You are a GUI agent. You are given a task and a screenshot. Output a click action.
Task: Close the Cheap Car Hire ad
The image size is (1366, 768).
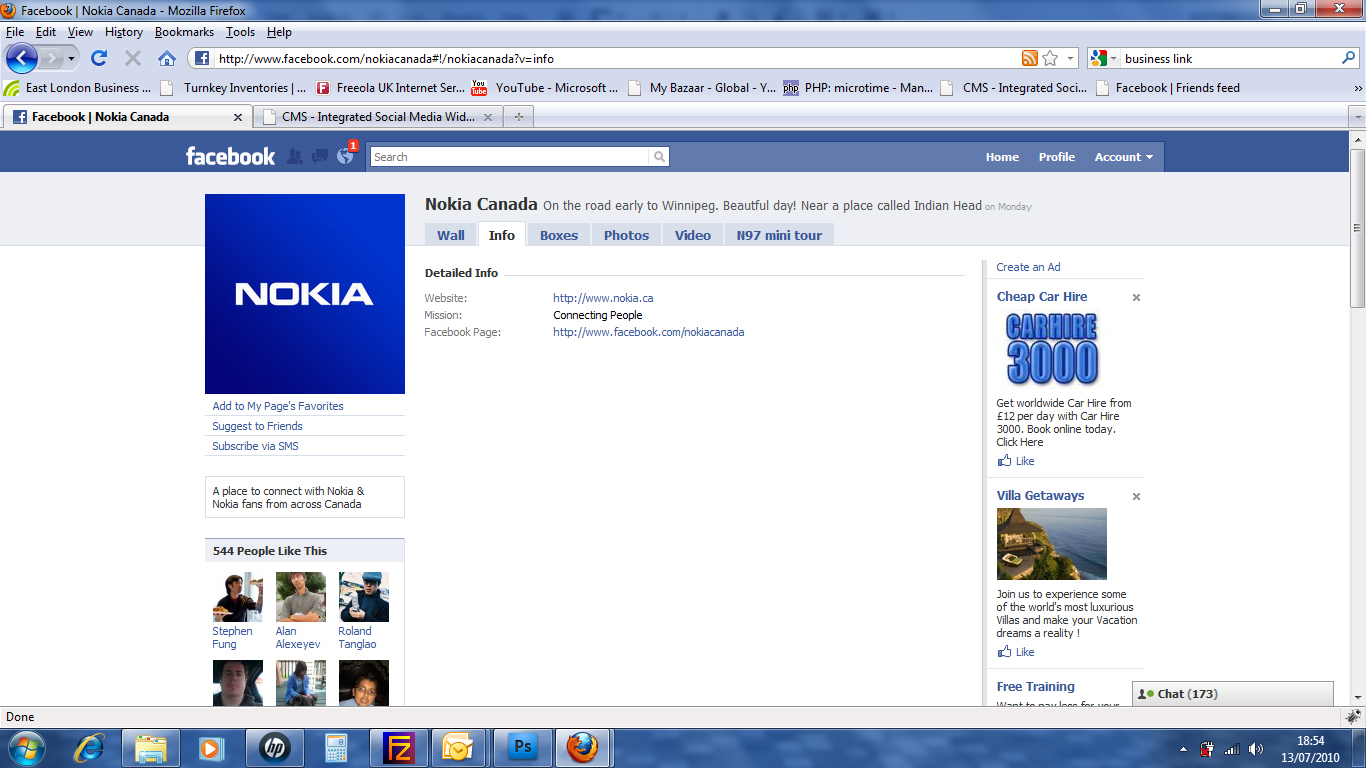(1136, 298)
